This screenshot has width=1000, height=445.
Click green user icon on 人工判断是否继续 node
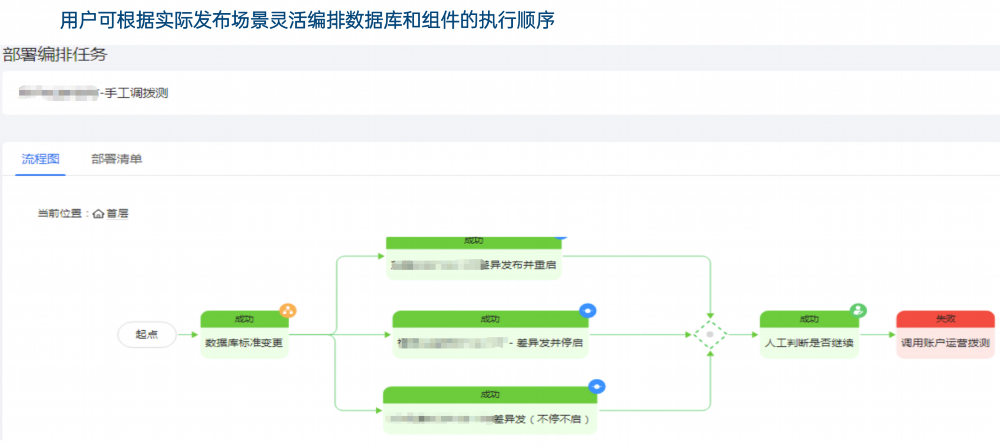click(859, 310)
